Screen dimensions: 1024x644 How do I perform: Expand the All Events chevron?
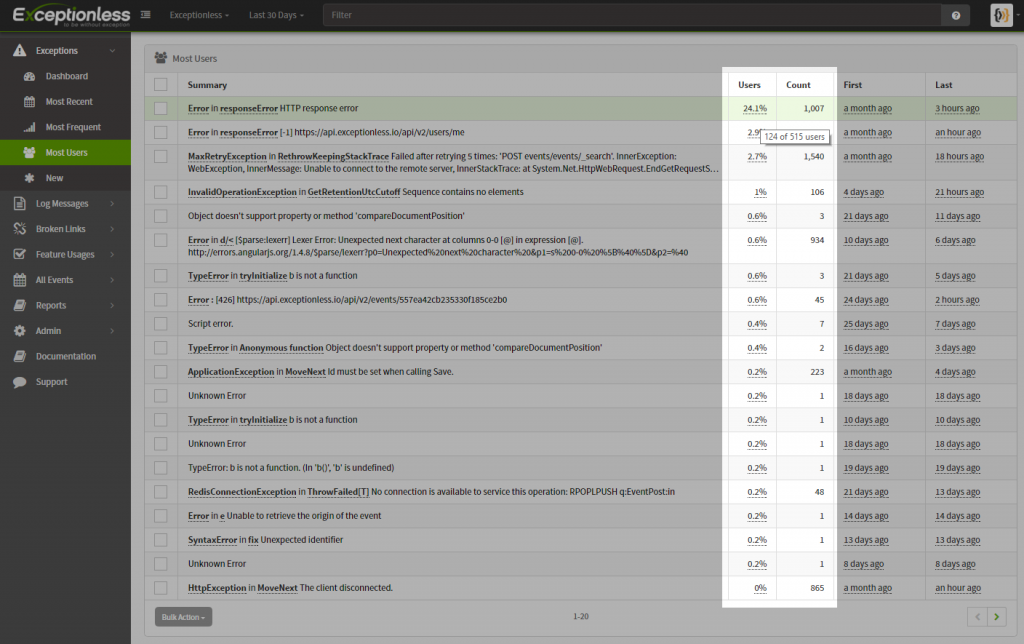(x=112, y=280)
